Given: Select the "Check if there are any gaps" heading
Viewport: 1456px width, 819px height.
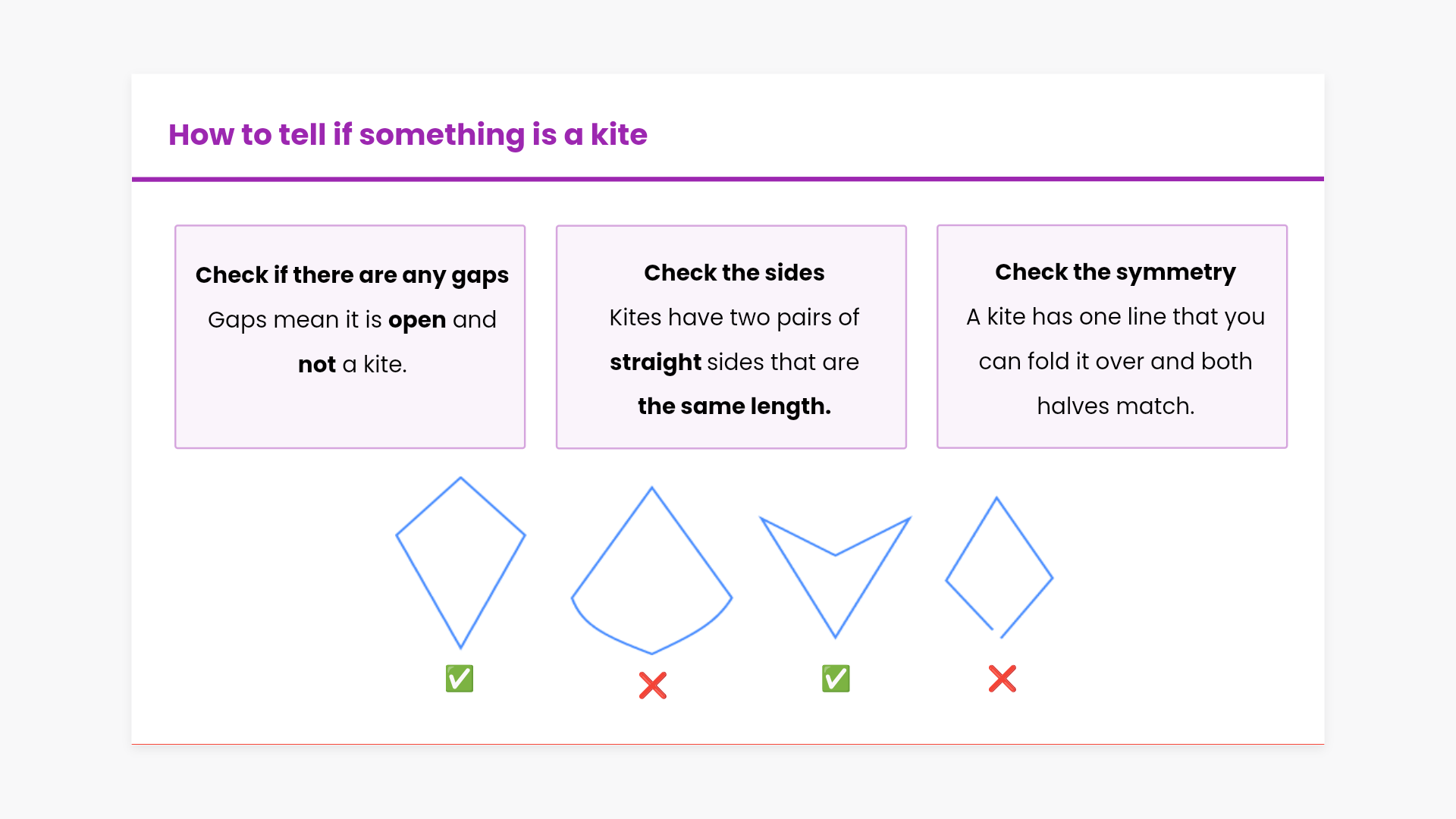Looking at the screenshot, I should click(x=352, y=275).
